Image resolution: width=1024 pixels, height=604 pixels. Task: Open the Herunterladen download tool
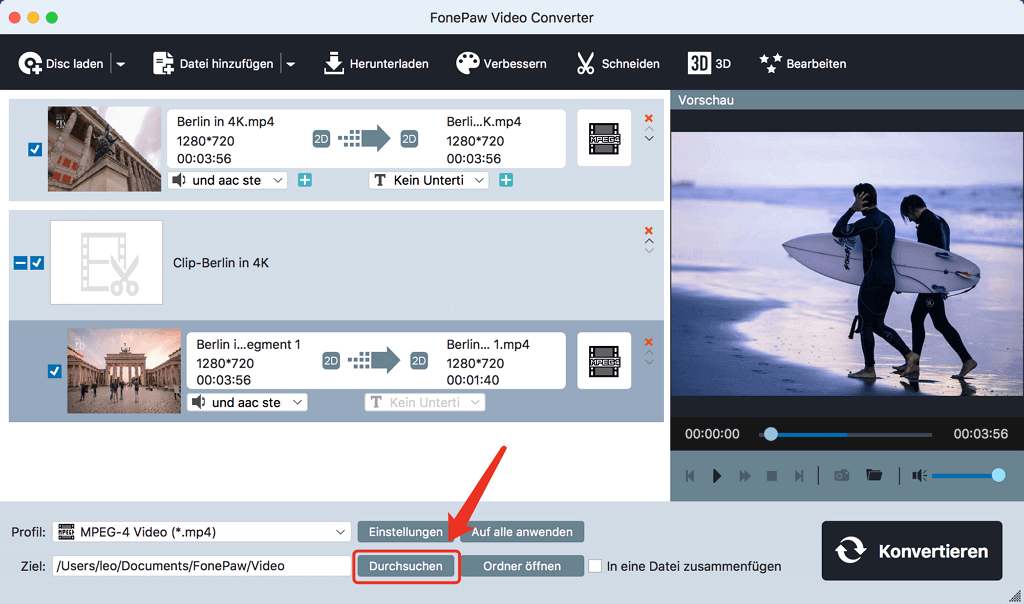click(x=376, y=63)
